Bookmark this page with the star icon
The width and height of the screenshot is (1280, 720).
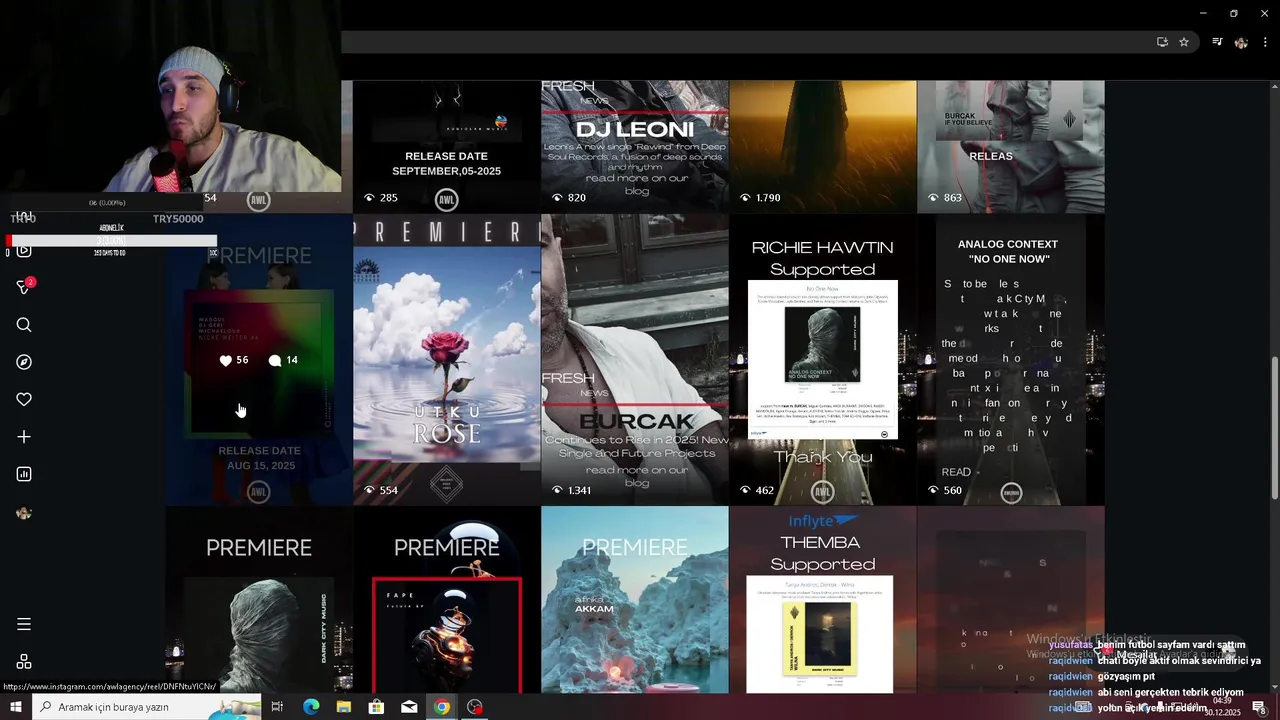1184,42
